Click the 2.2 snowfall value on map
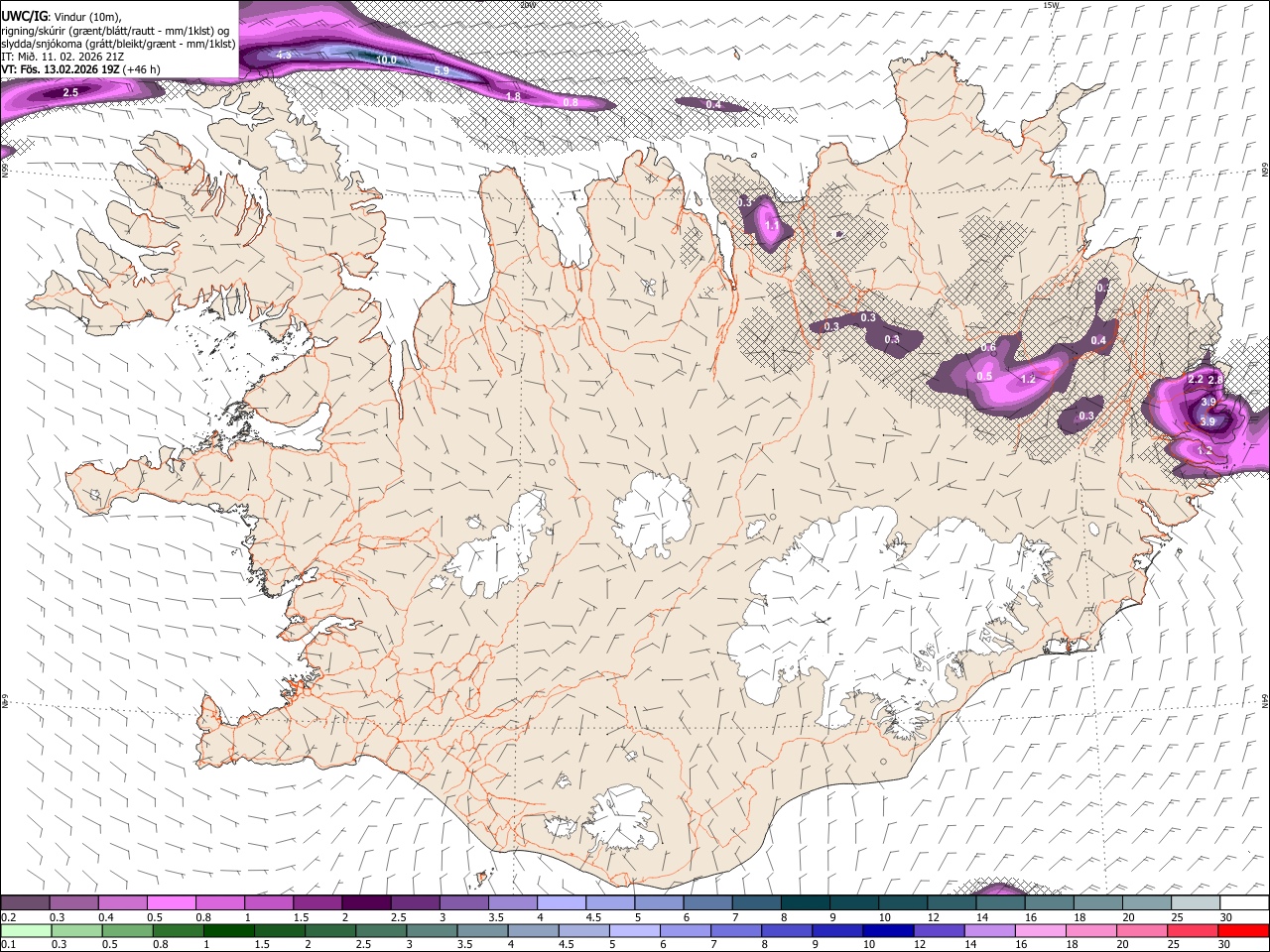 (x=1195, y=380)
